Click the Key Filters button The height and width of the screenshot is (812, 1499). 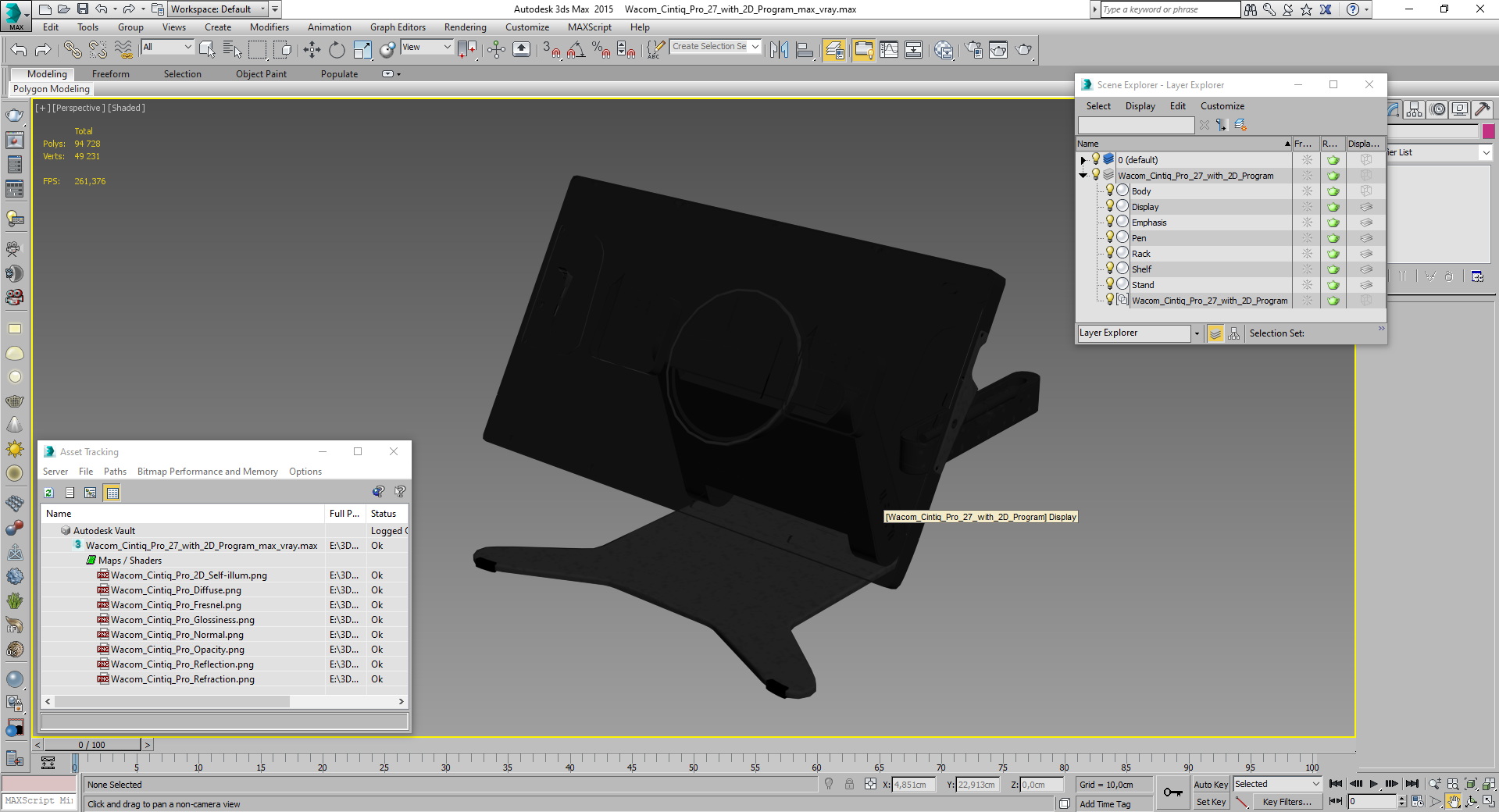point(1287,802)
